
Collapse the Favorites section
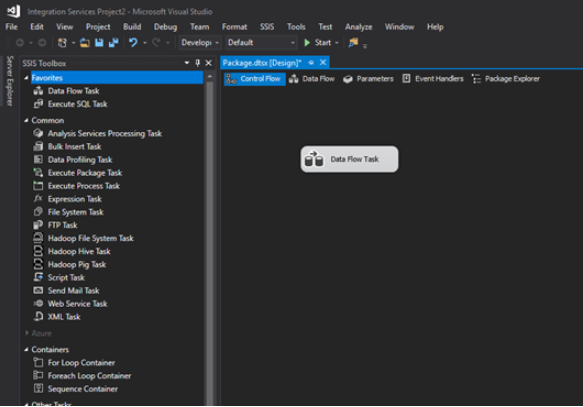tap(26, 78)
